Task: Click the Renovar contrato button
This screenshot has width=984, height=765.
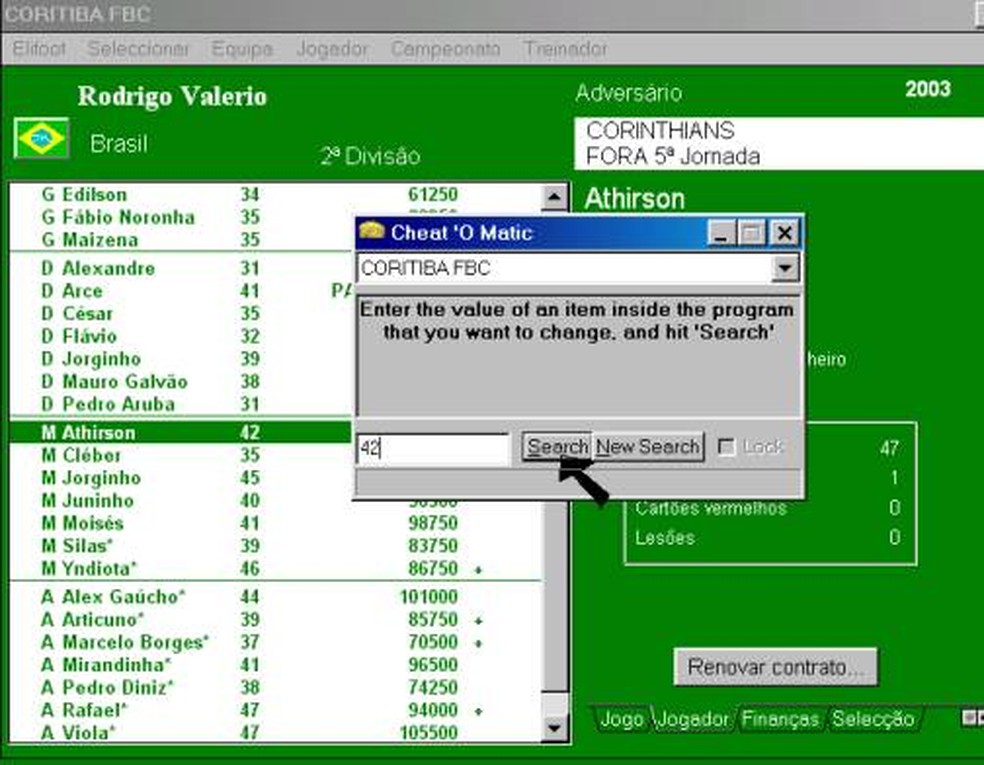Action: pyautogui.click(x=775, y=666)
